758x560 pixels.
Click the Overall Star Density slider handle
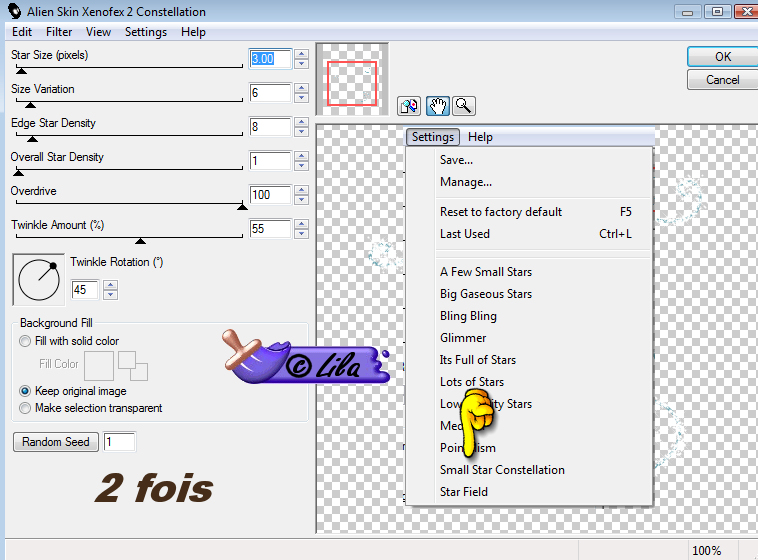[18, 173]
